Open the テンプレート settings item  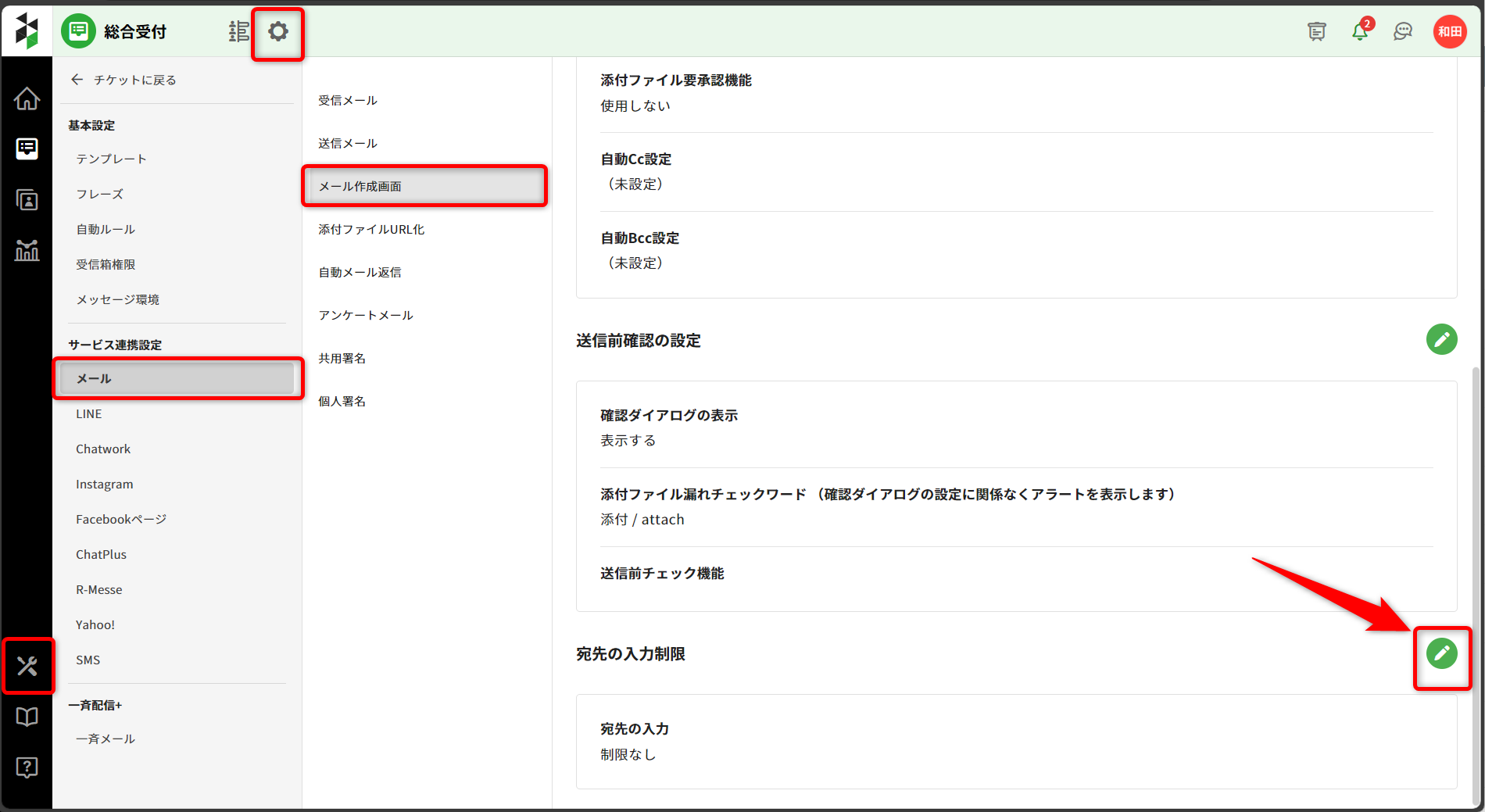(x=111, y=159)
